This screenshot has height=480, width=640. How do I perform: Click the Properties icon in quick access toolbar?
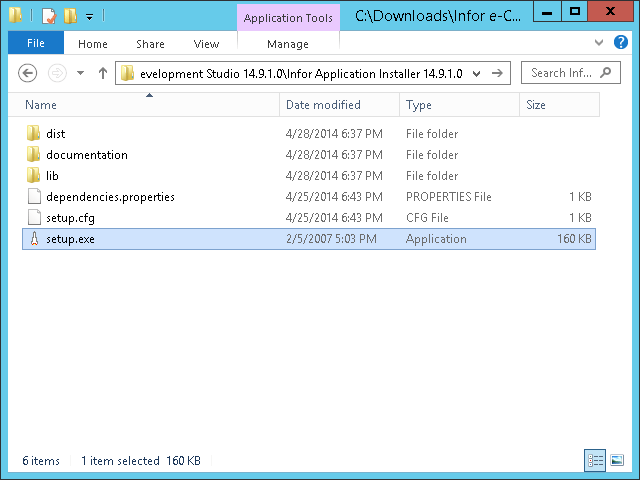48,16
